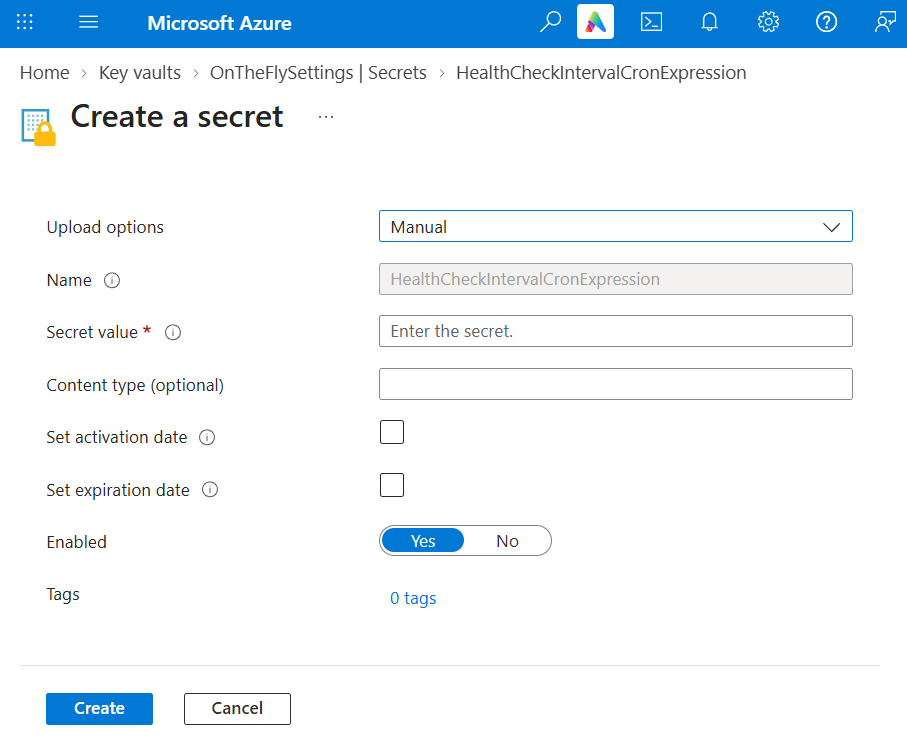Show info tooltip for Set expiration date
907x736 pixels.
[210, 490]
